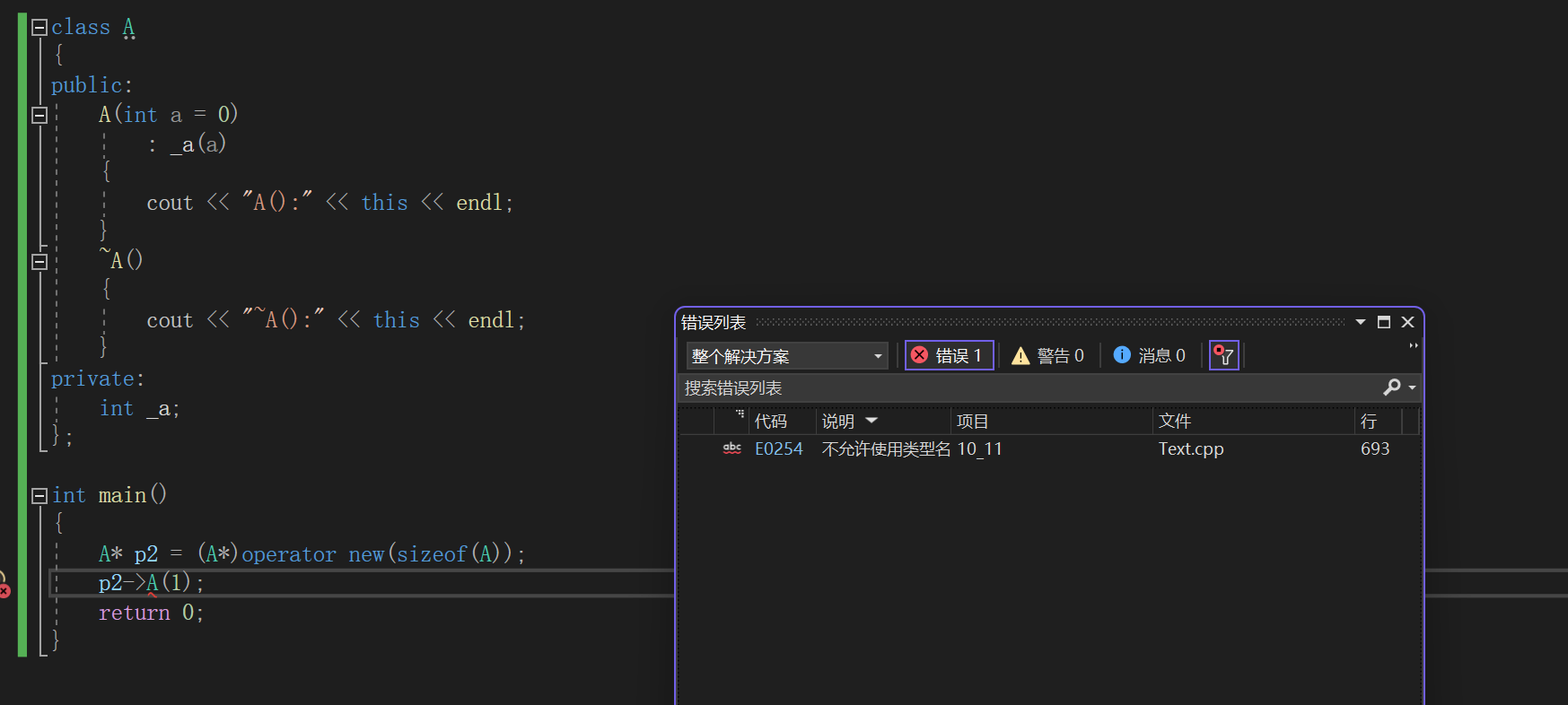Collapse the A(int a = 0) constructor block
Image resolution: width=1568 pixels, height=705 pixels.
pyautogui.click(x=39, y=115)
